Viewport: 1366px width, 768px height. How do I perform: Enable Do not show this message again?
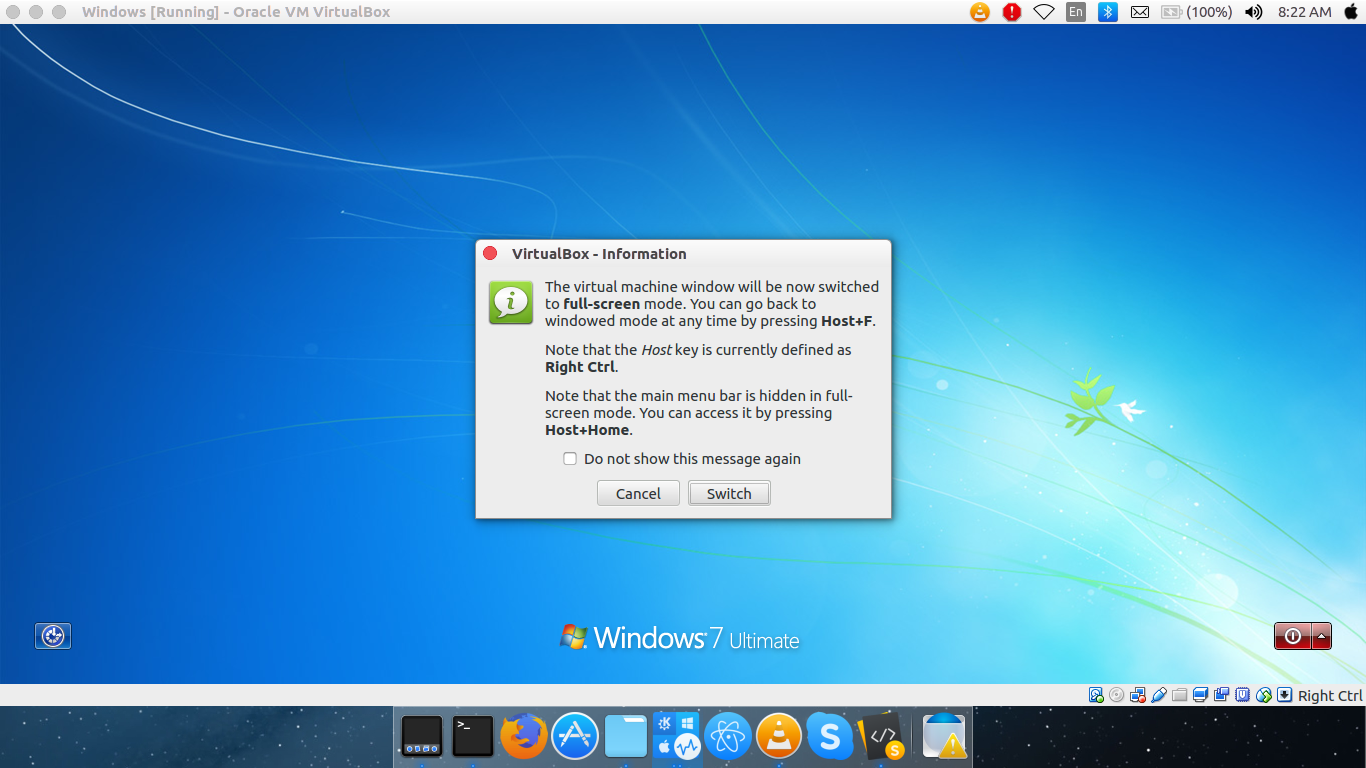(x=570, y=458)
